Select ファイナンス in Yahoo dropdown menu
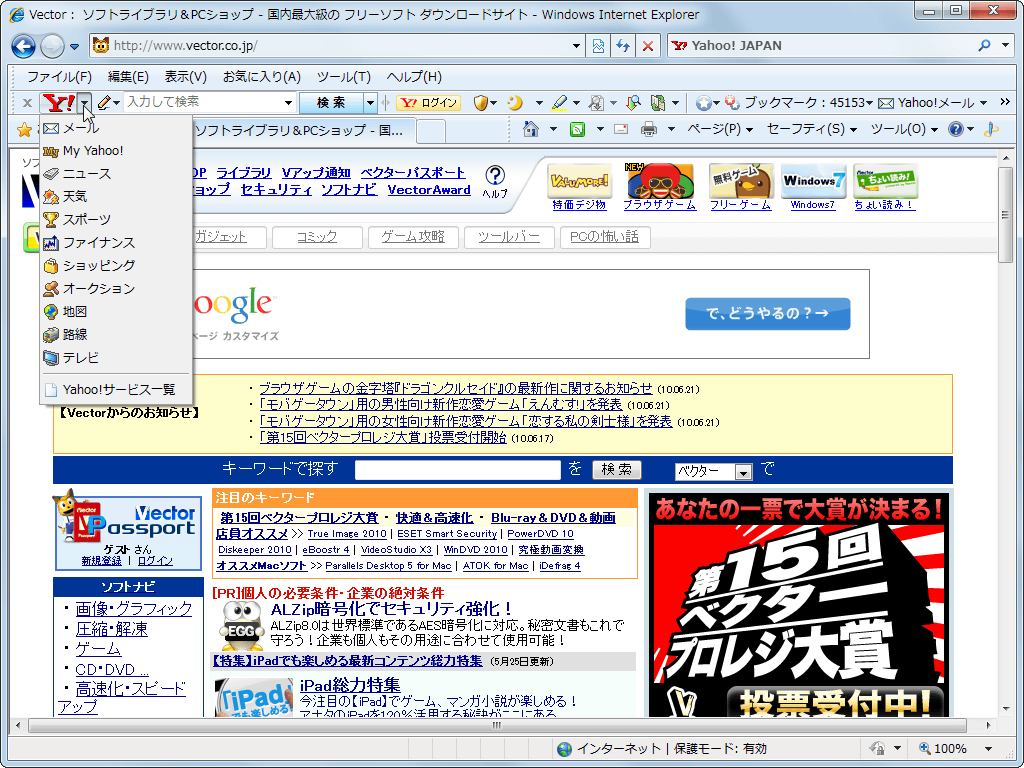Image resolution: width=1024 pixels, height=768 pixels. [116, 243]
